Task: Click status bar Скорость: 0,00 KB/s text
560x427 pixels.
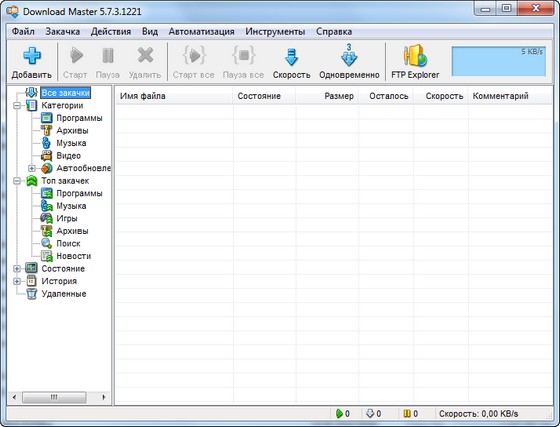Action: tap(478, 413)
